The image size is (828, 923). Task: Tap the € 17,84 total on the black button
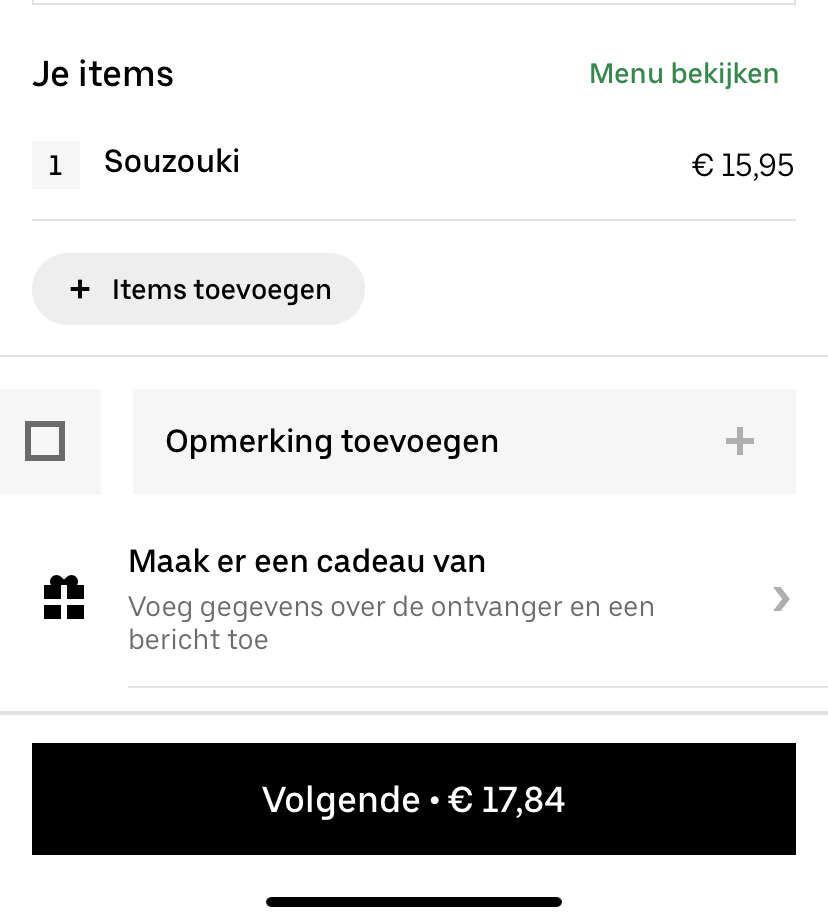(x=506, y=799)
